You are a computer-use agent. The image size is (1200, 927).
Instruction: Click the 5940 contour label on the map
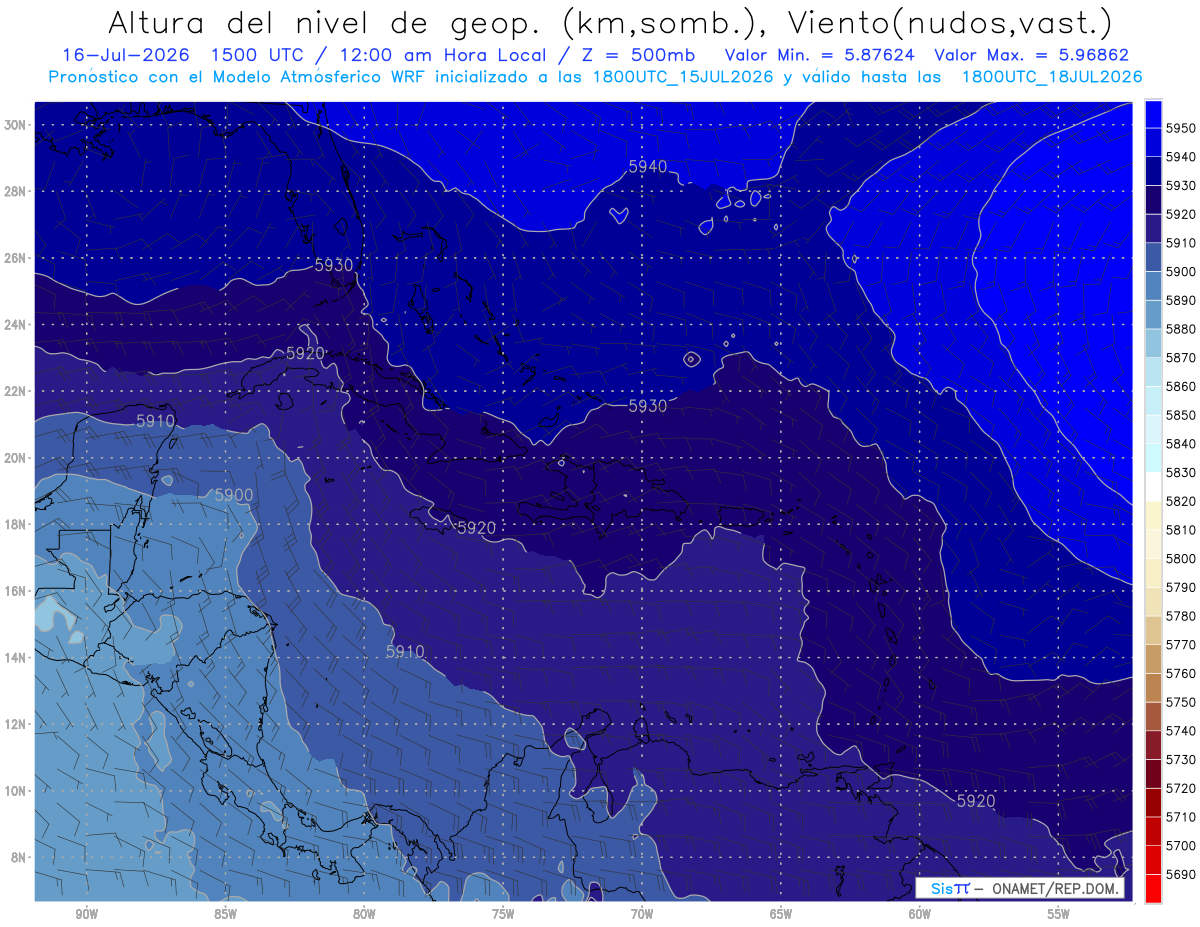(648, 167)
